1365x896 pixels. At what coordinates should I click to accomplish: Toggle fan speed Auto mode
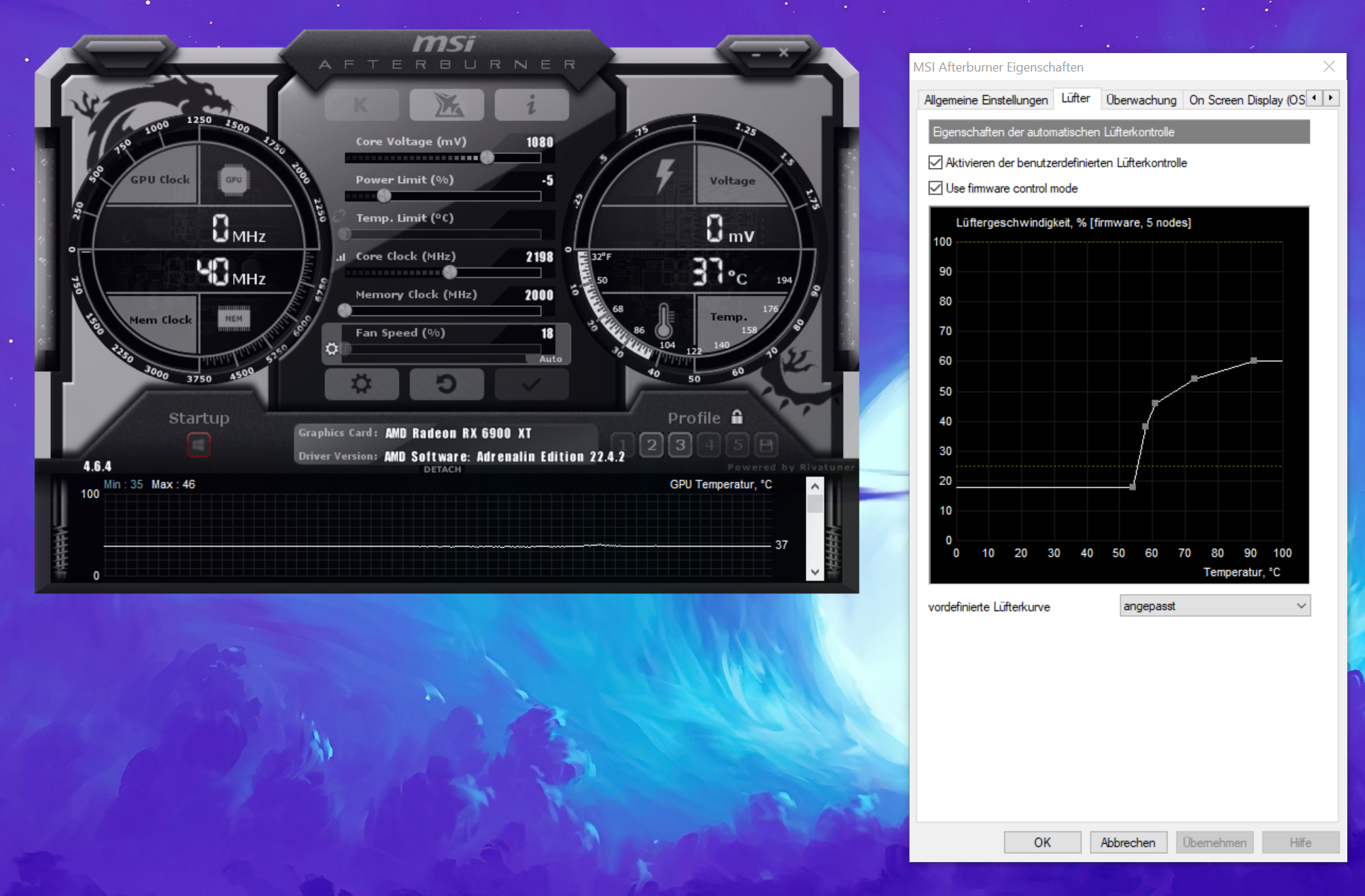[550, 359]
